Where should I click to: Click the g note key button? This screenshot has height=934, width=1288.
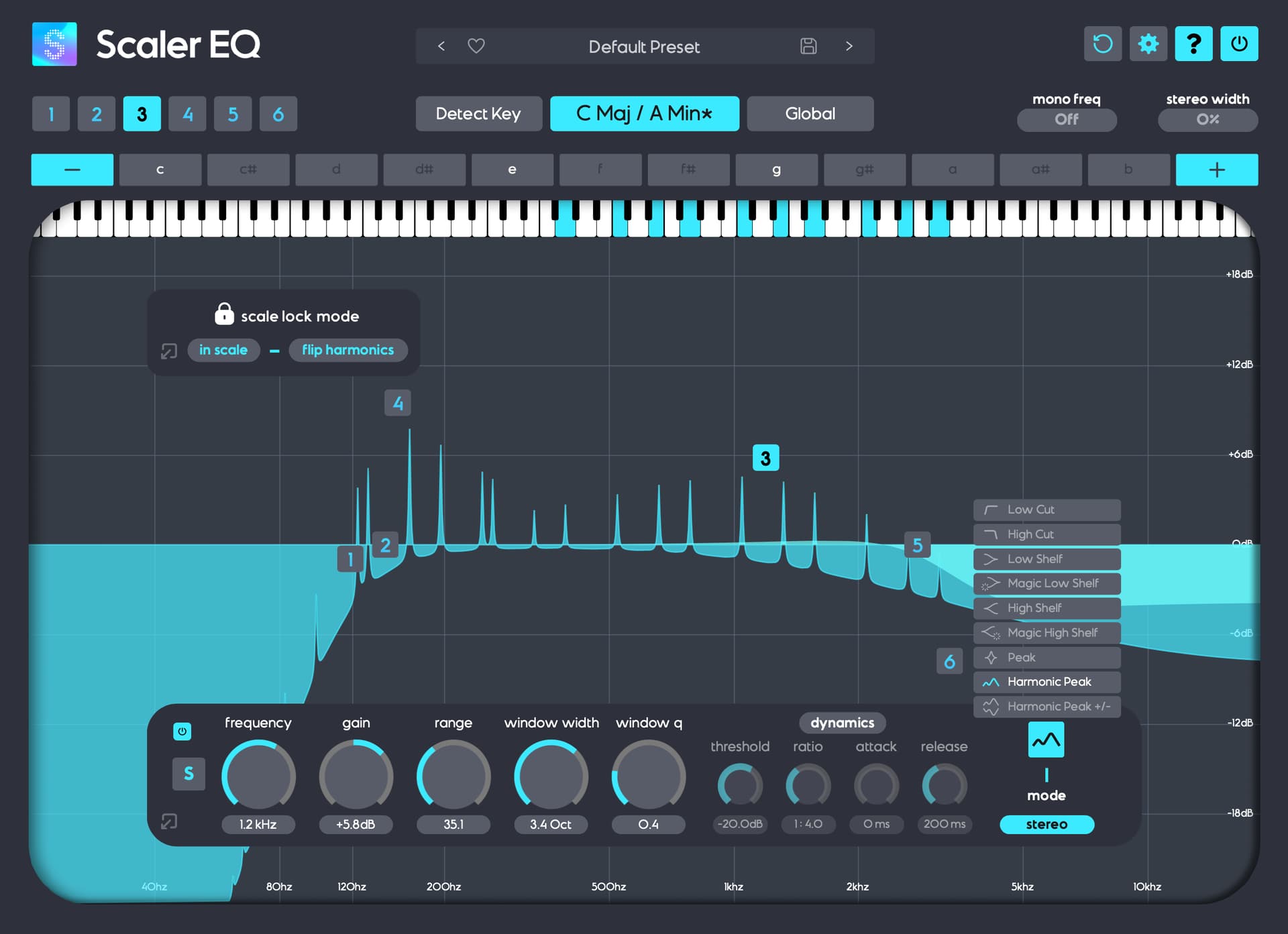click(x=776, y=170)
